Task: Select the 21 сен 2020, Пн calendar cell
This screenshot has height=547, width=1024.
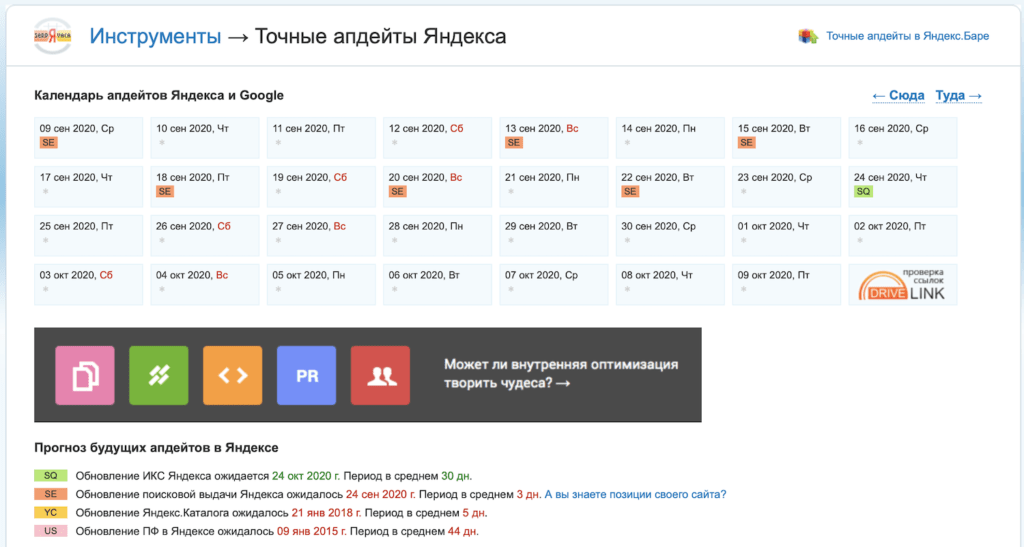Action: click(554, 187)
